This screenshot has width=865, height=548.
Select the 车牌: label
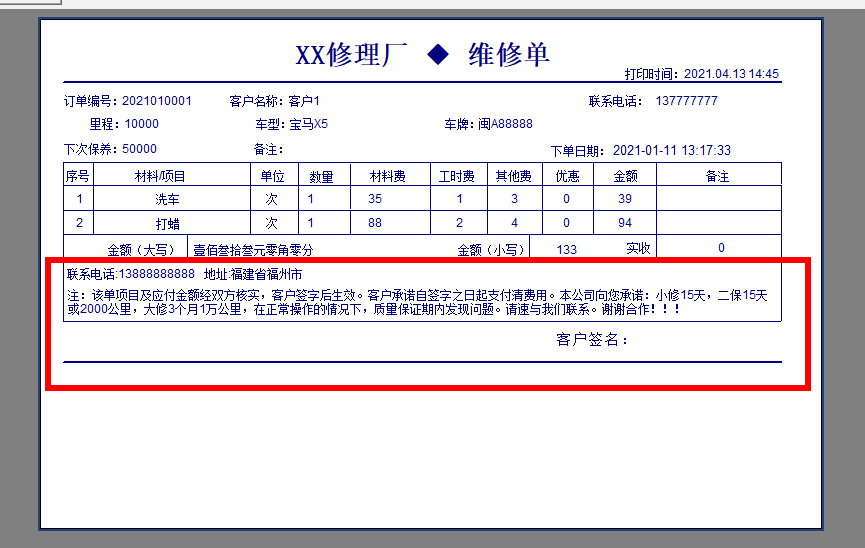coord(460,124)
